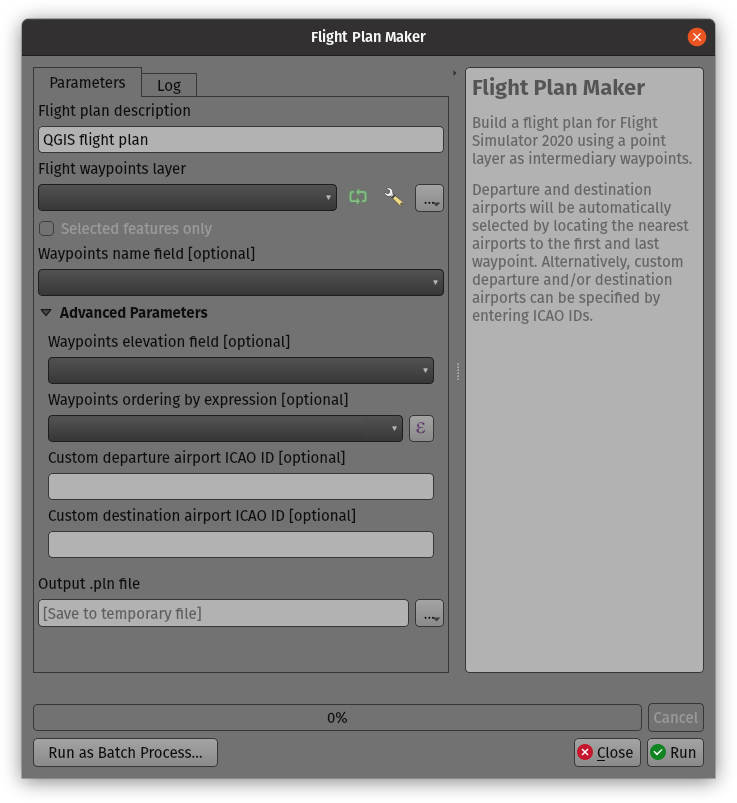Click Run as Batch Process button
The width and height of the screenshot is (737, 803).
[x=125, y=753]
